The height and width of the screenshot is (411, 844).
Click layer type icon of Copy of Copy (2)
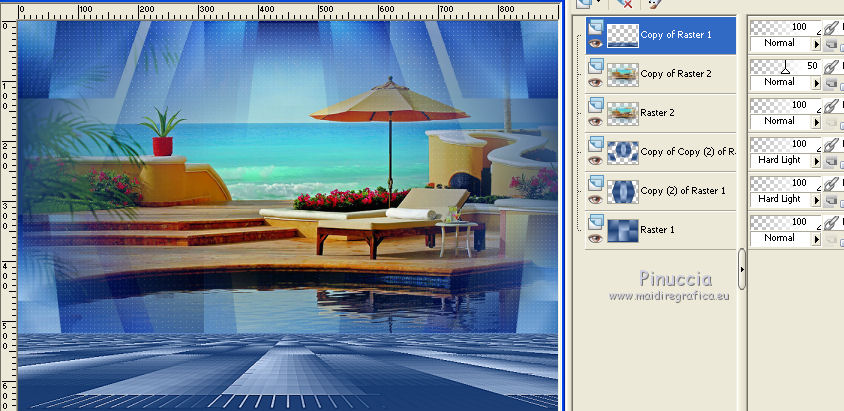(x=595, y=144)
